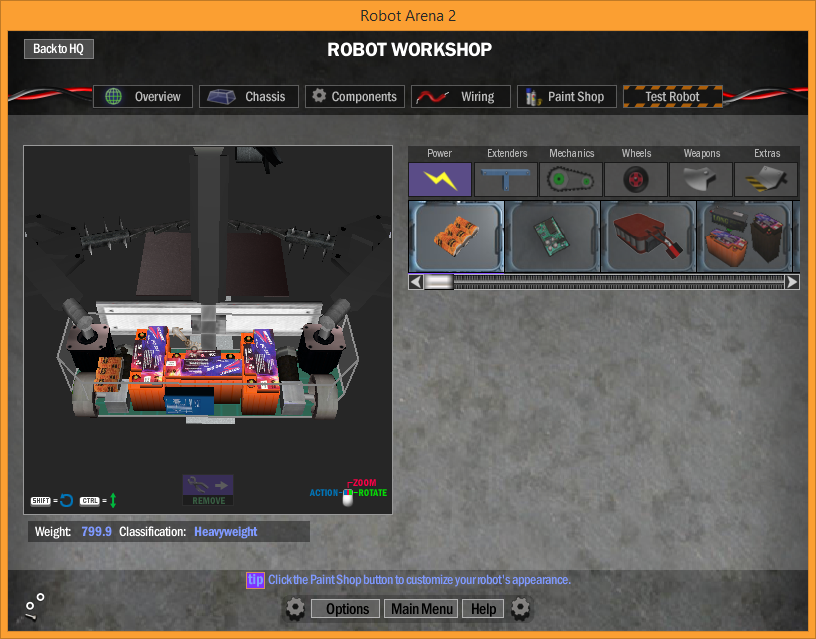Click the right gear icon beside Help
This screenshot has width=816, height=639.
520,608
